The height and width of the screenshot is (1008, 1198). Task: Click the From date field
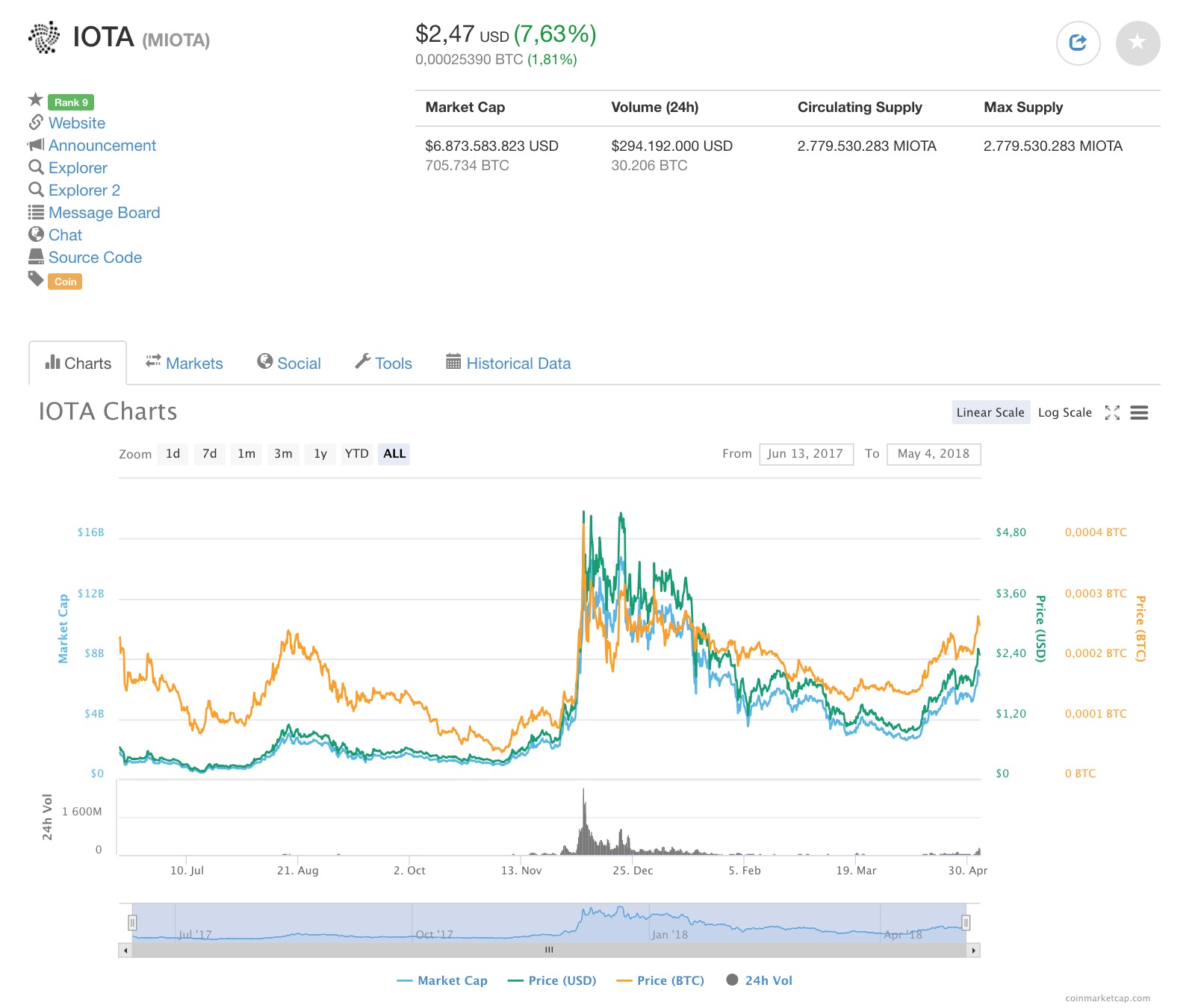[x=806, y=454]
